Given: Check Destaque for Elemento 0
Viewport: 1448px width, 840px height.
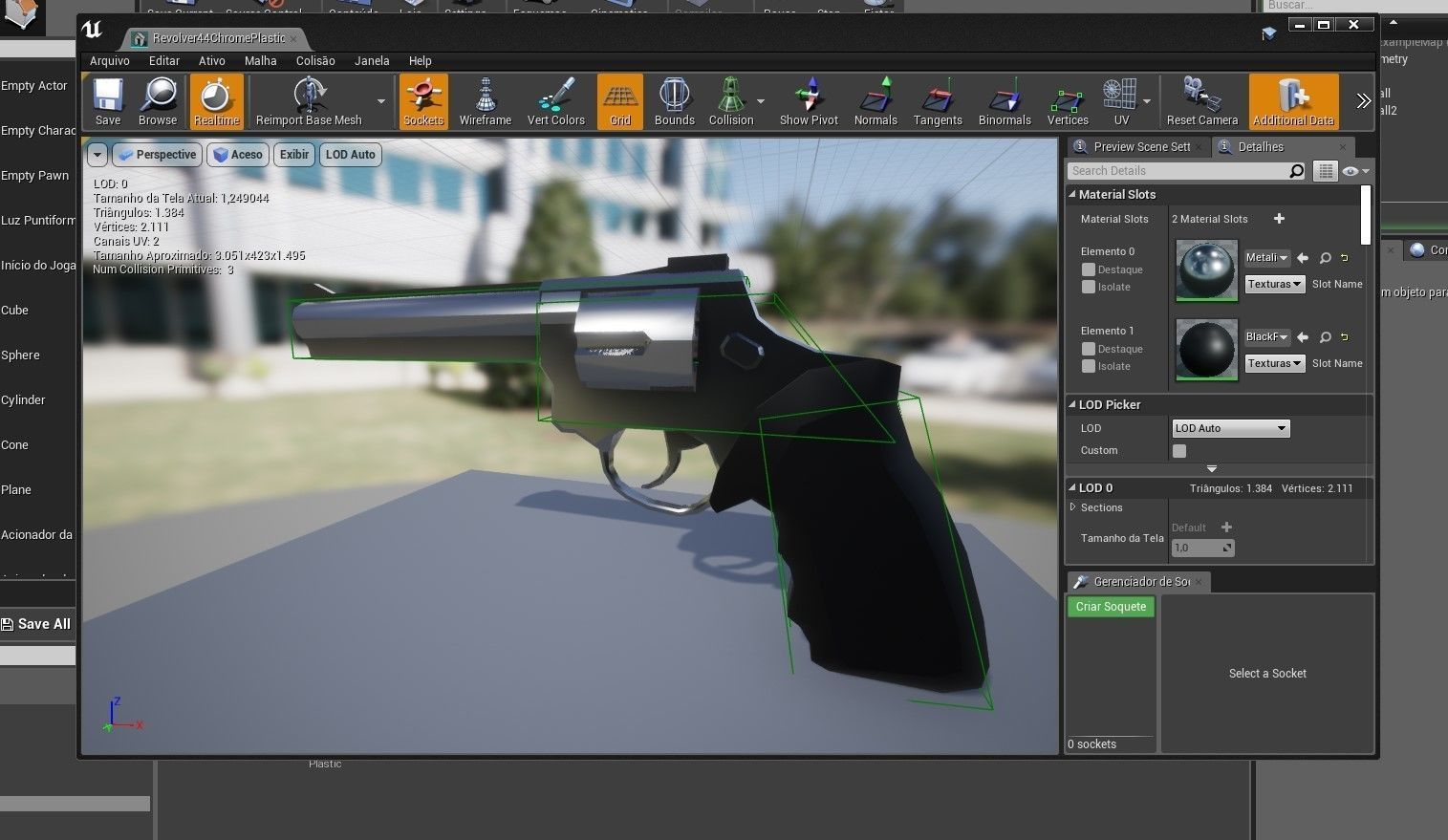Looking at the screenshot, I should coord(1088,269).
